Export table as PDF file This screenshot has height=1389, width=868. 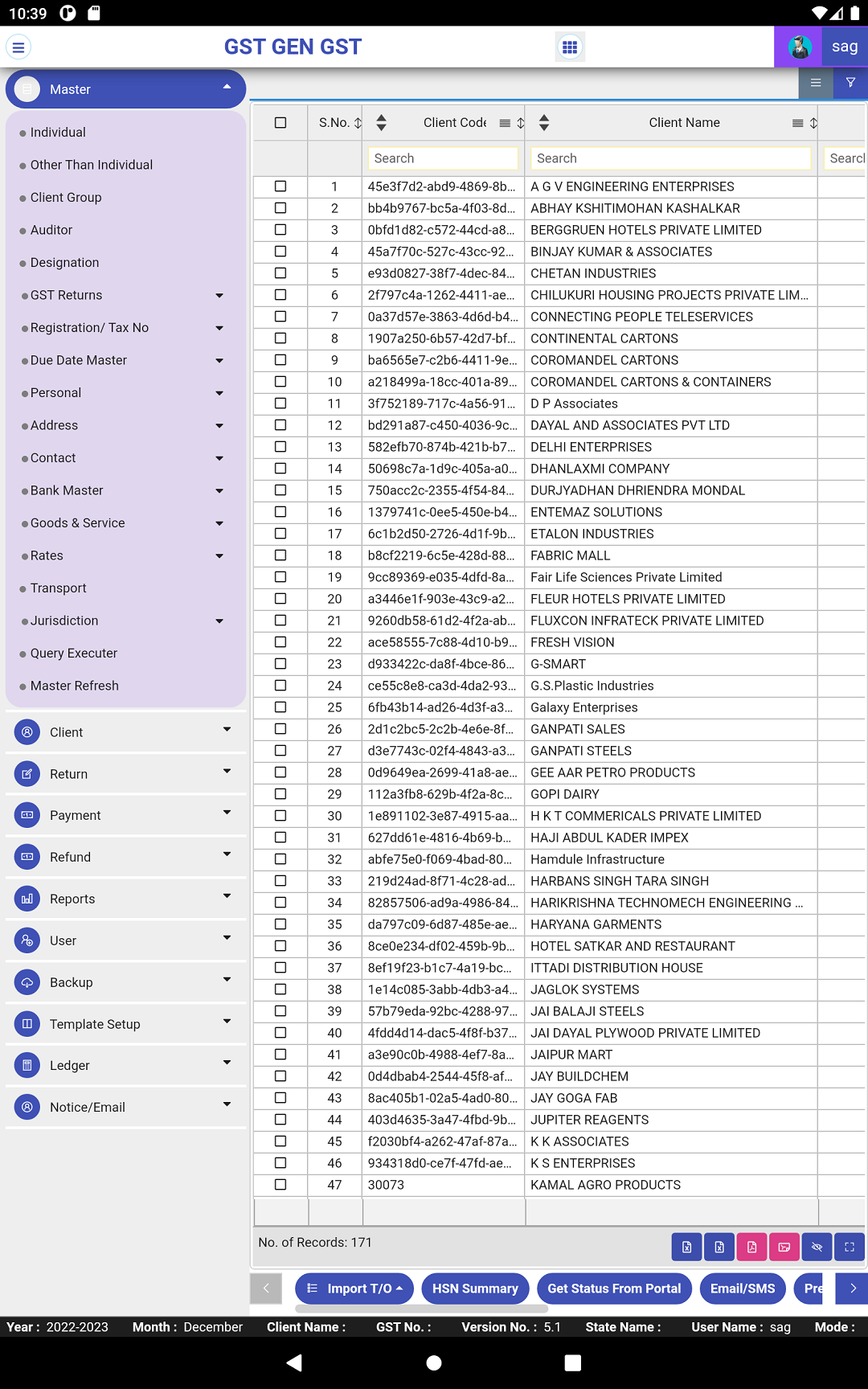tap(751, 1247)
